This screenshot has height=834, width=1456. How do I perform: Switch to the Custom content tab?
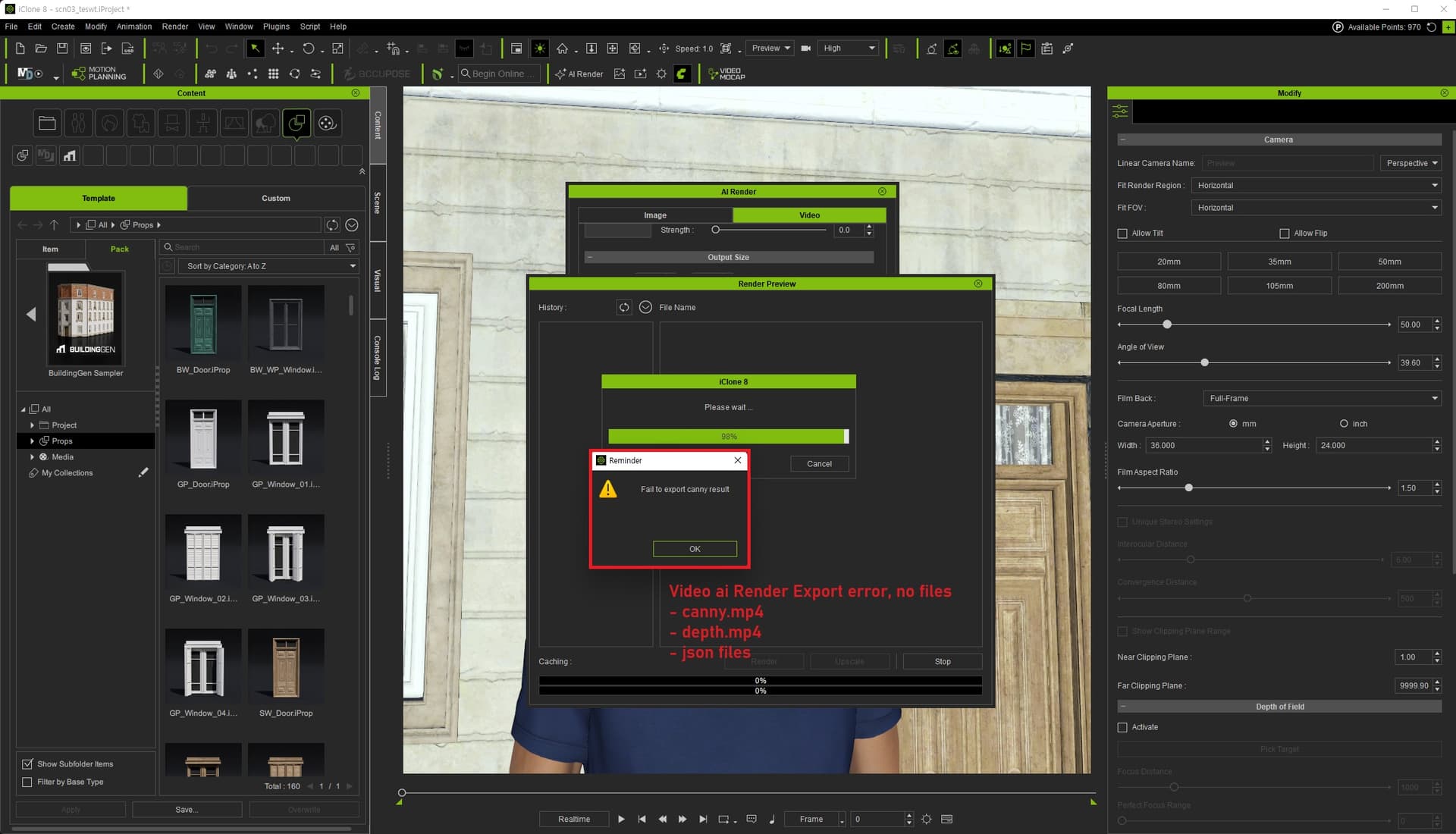point(276,198)
